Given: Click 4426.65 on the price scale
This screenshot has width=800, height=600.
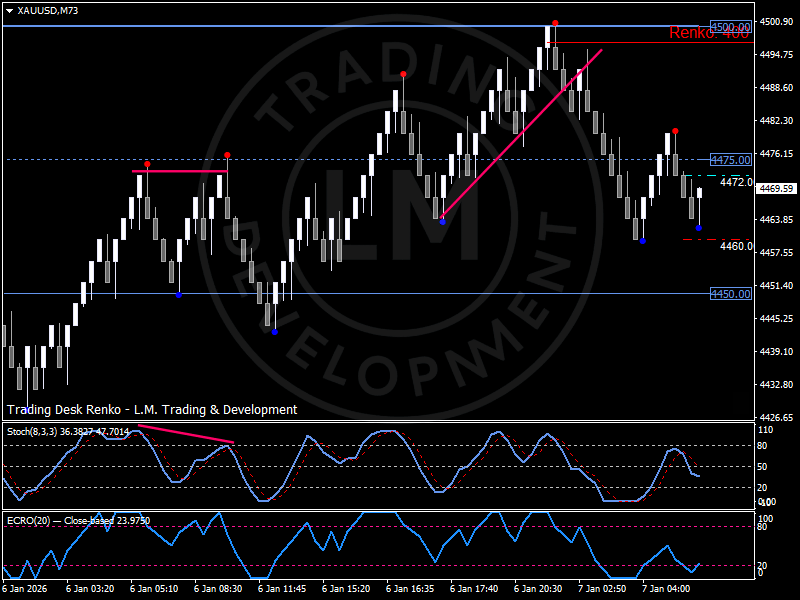Looking at the screenshot, I should pyautogui.click(x=777, y=417).
